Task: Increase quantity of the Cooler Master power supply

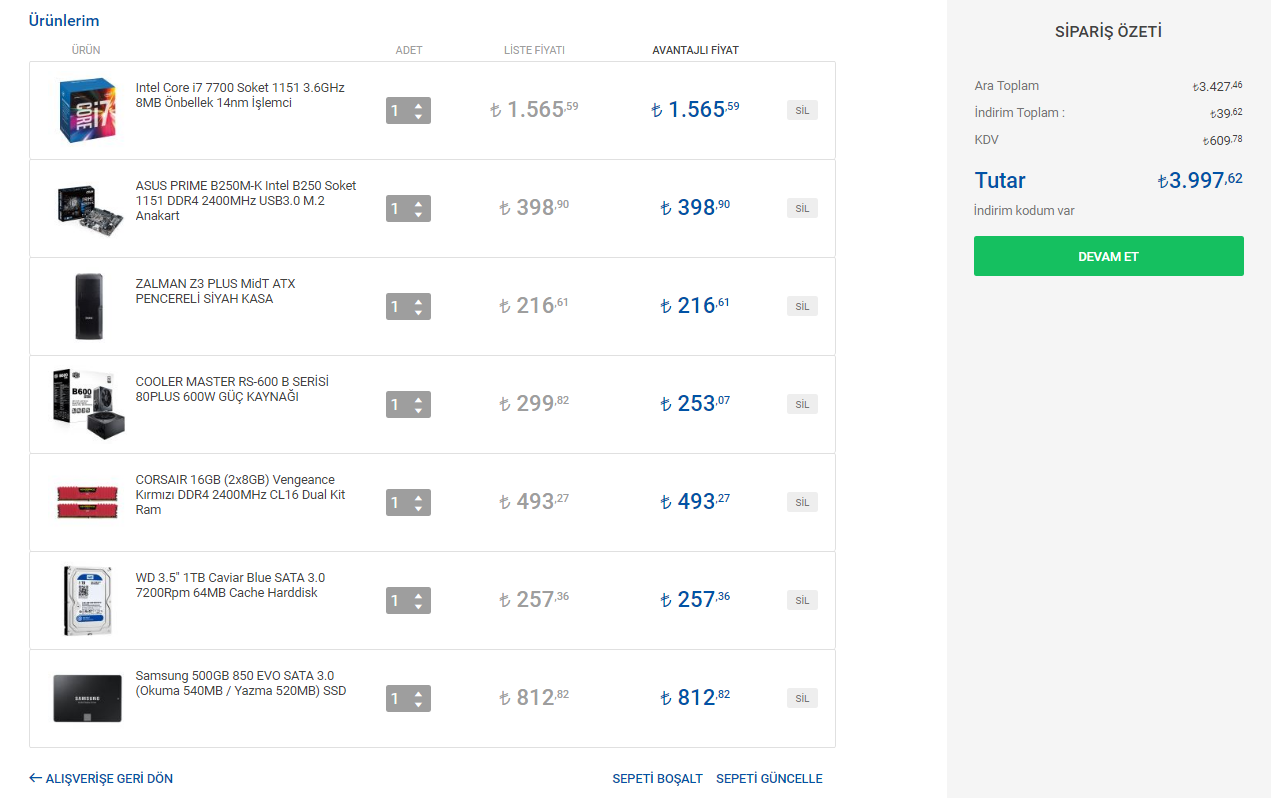Action: pos(418,399)
